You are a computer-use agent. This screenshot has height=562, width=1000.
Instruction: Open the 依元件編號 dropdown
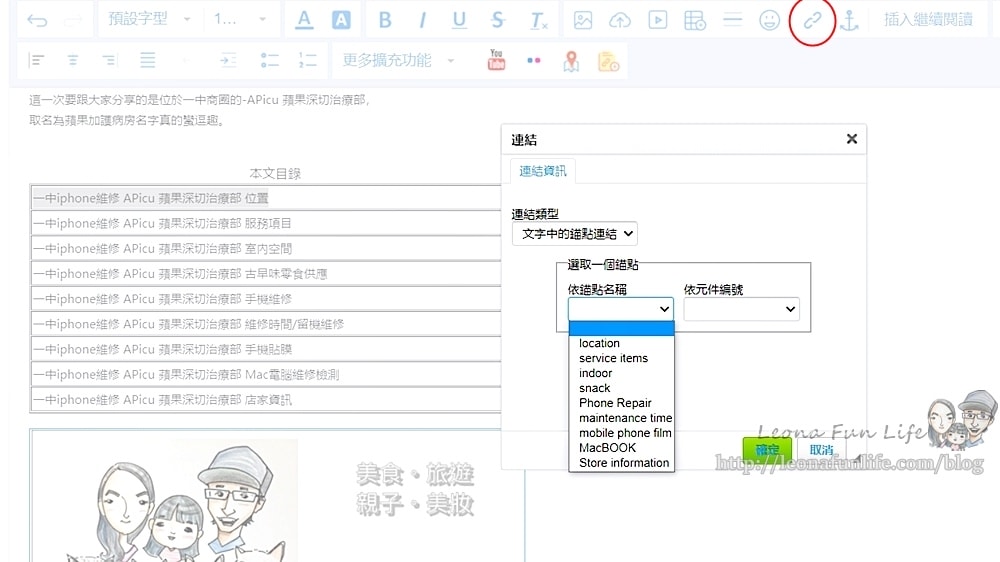[x=741, y=310]
